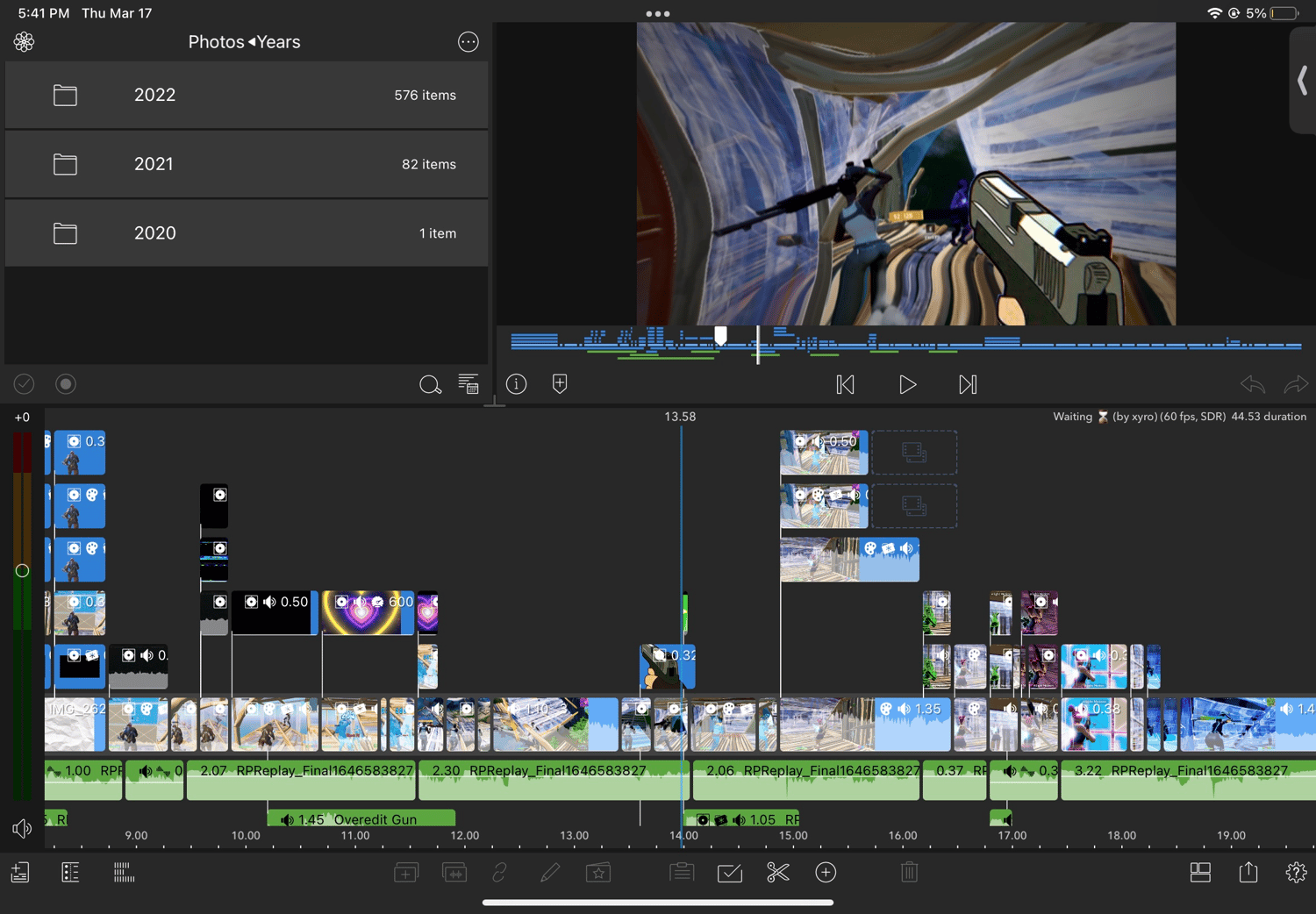Toggle the multi-select checkbox tool
The image size is (1316, 914).
point(730,873)
